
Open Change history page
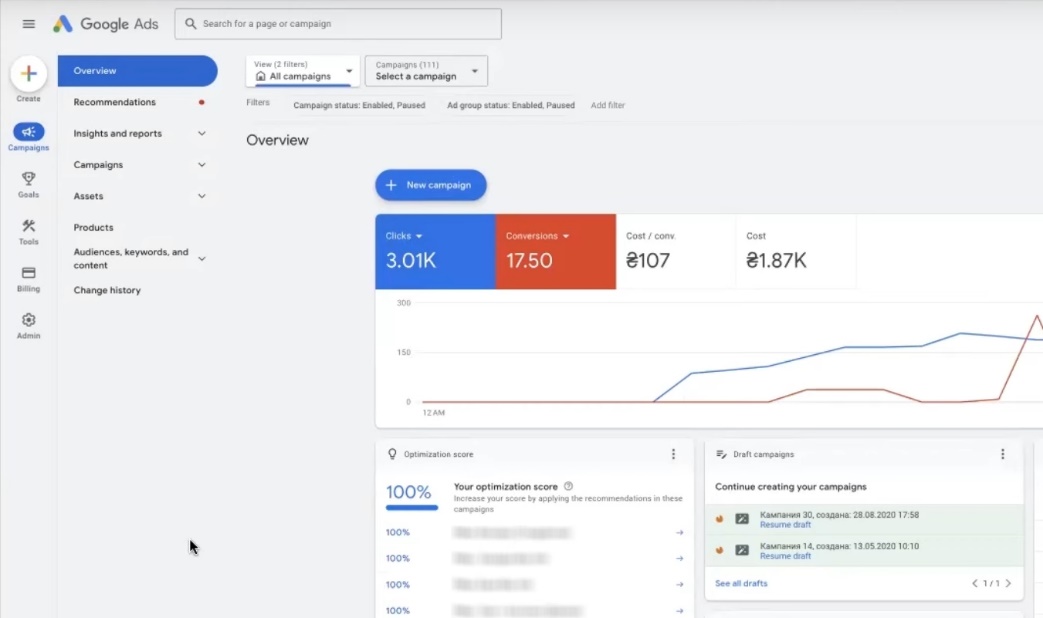(107, 290)
